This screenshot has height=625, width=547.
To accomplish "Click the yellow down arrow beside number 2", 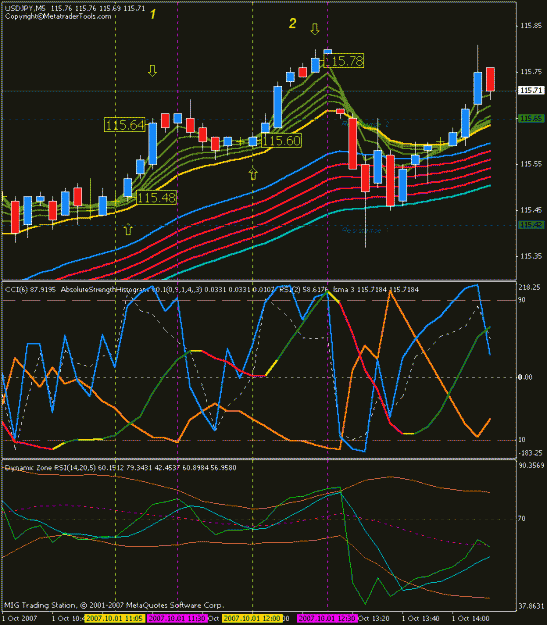I will point(315,29).
